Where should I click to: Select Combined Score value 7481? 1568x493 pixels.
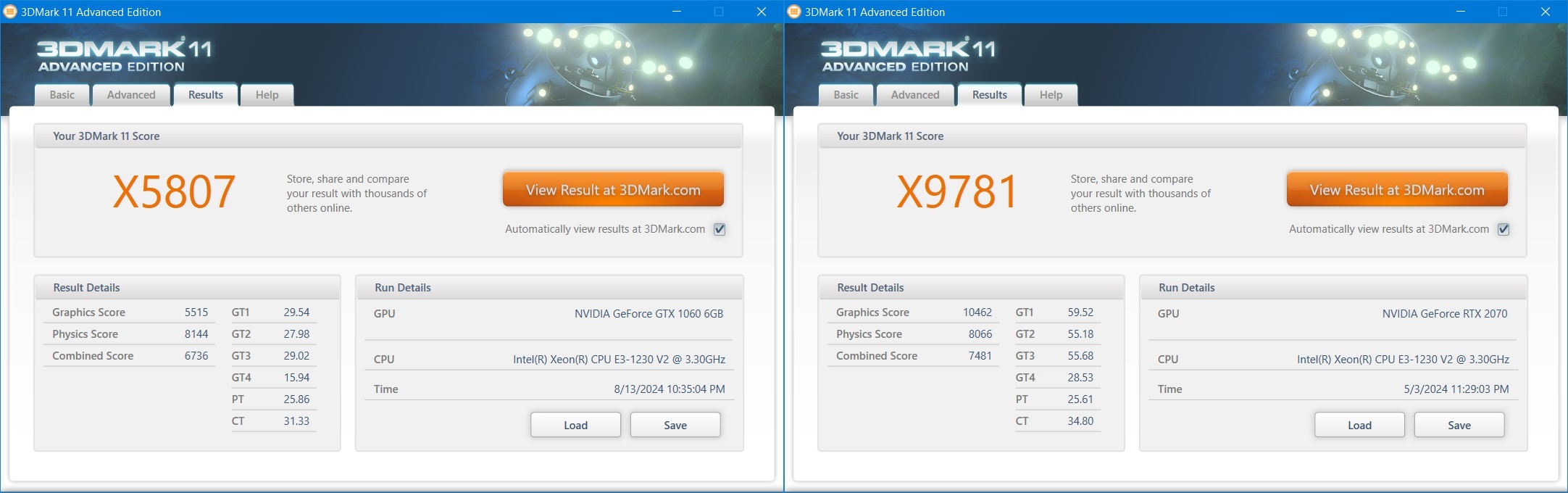[980, 356]
